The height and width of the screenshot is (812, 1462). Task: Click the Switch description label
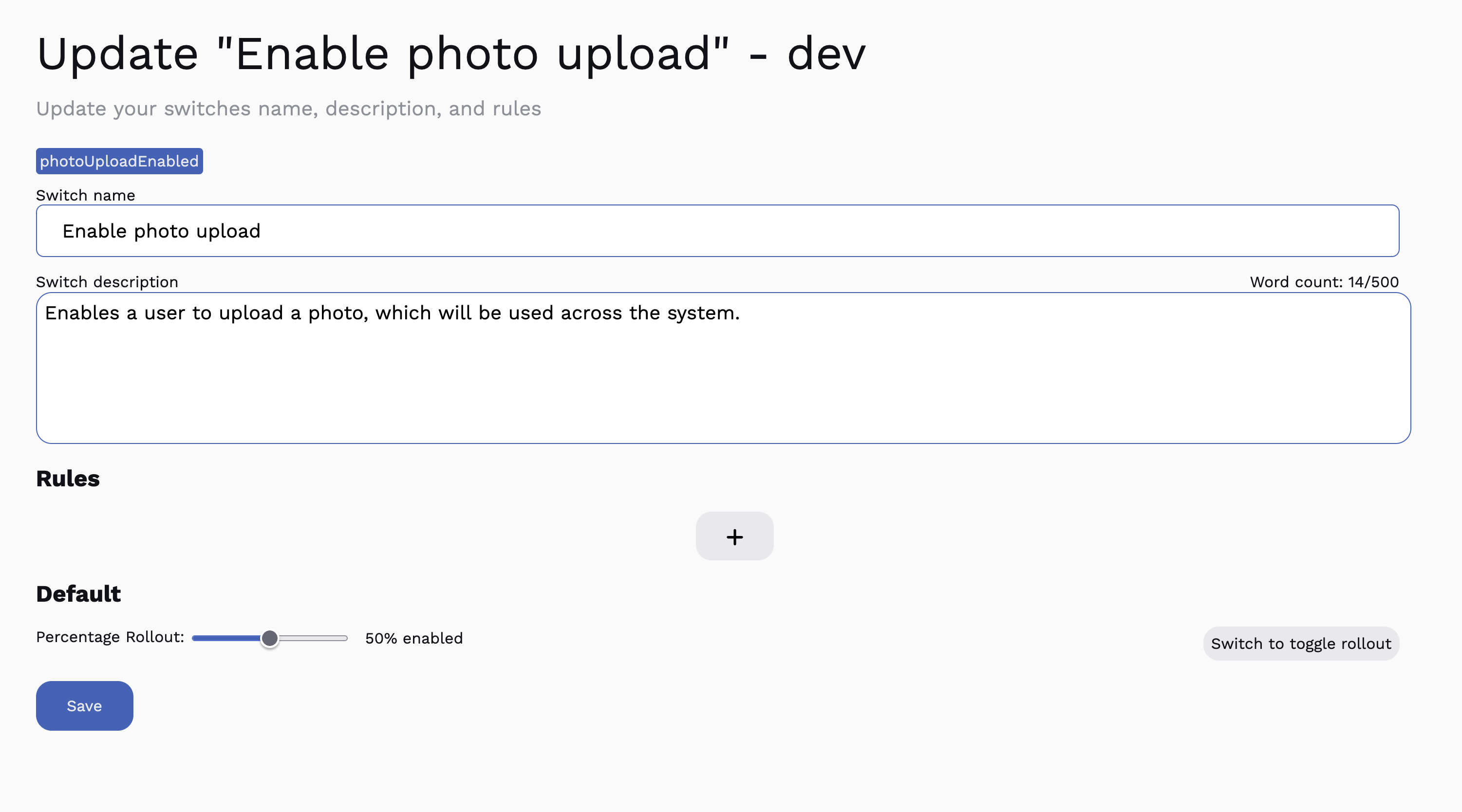[107, 282]
